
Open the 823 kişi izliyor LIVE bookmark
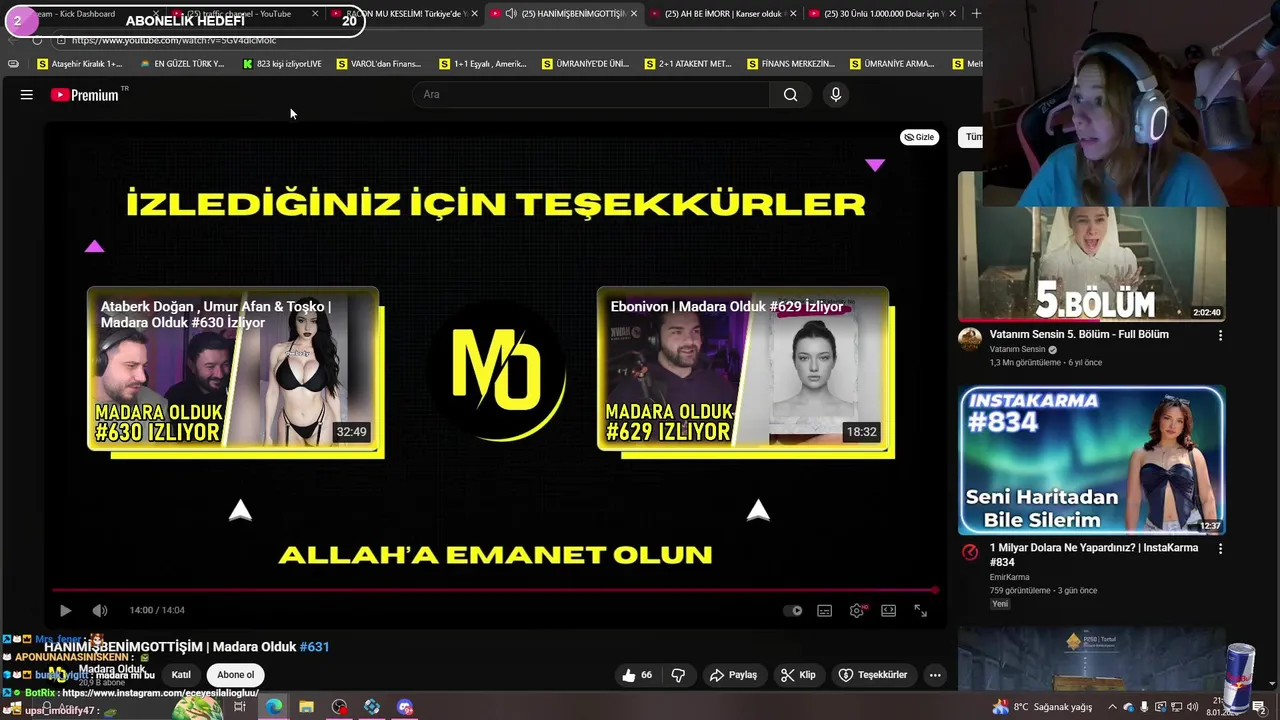(282, 64)
